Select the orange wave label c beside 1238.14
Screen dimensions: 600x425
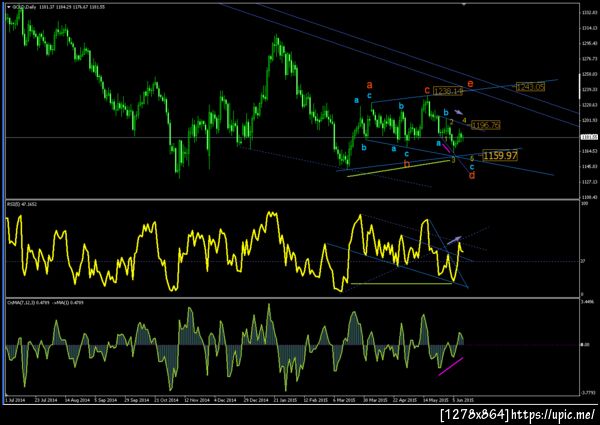427,90
